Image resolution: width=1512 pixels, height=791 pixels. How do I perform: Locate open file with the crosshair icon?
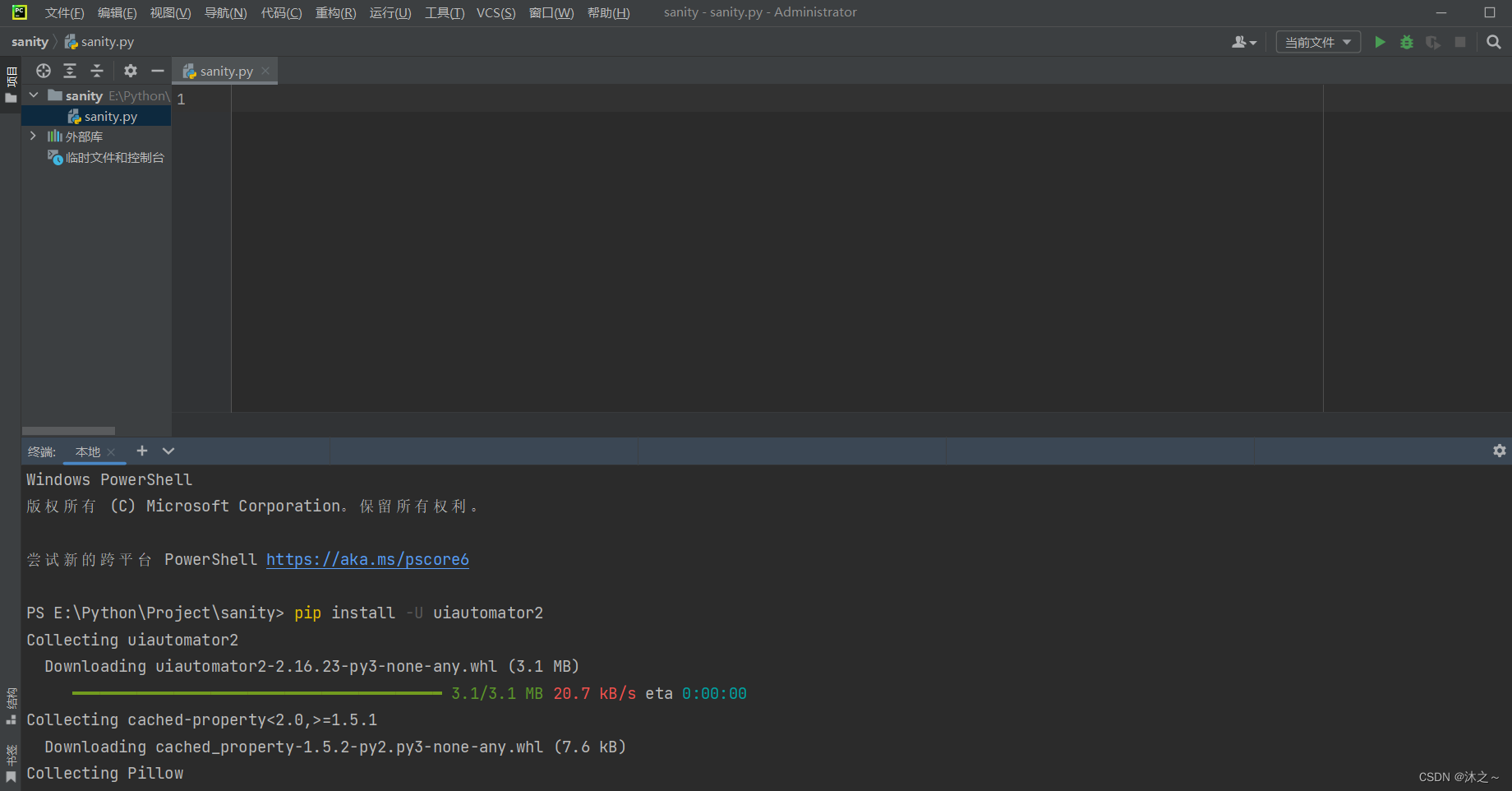[x=43, y=71]
